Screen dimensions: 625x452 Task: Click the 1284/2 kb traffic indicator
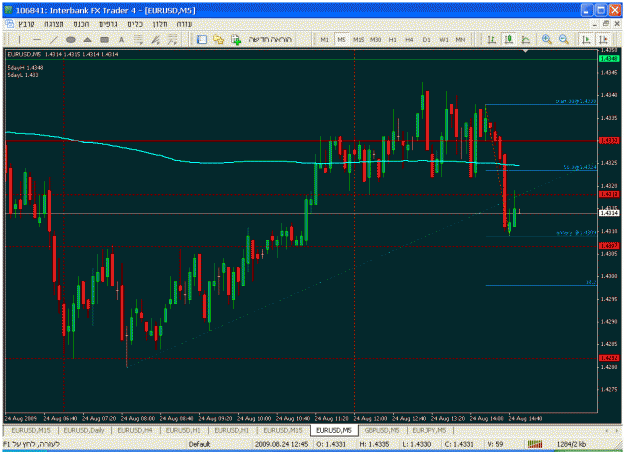pos(571,444)
